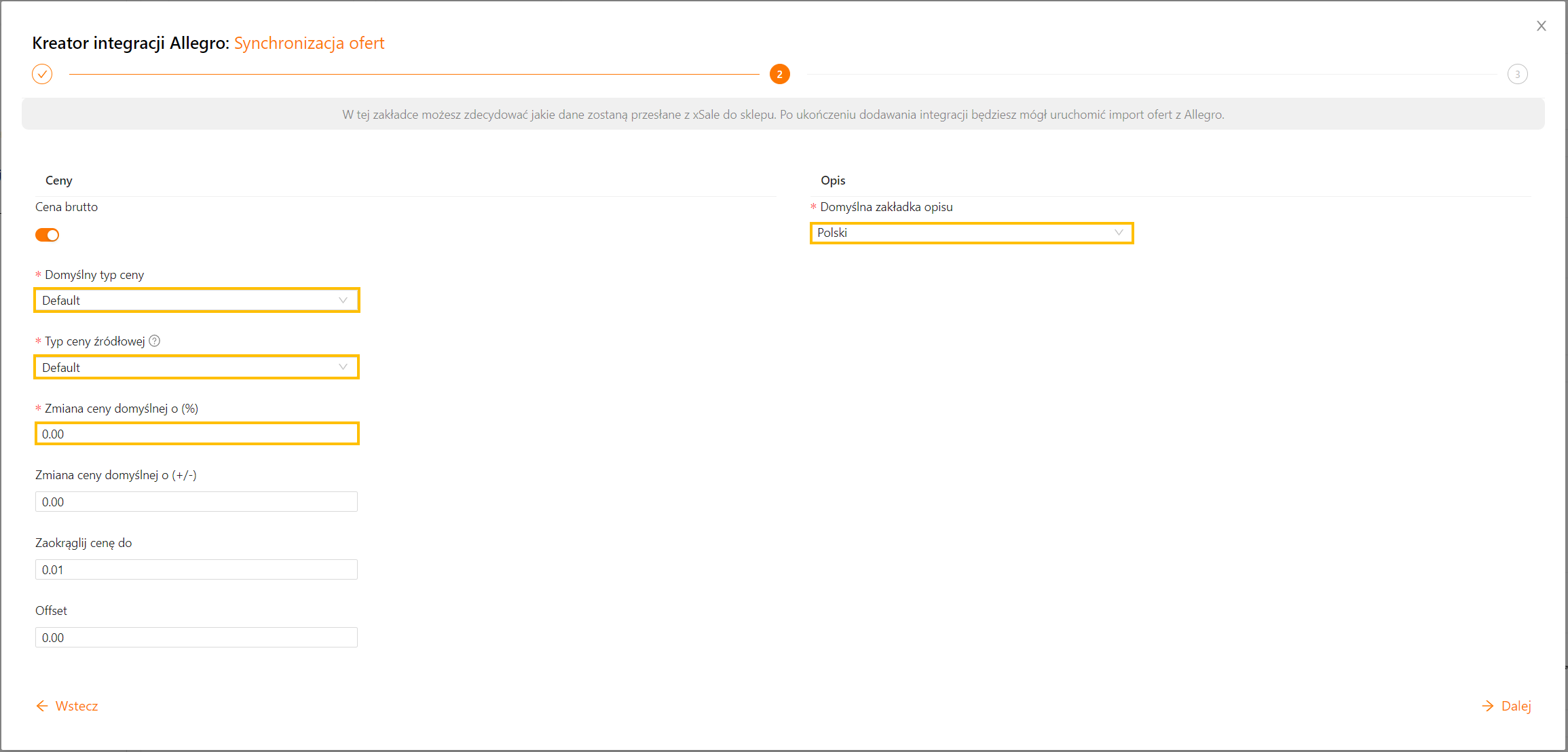Focus the Zmiana ceny domyślnej o (%) field
This screenshot has width=1568, height=752.
(x=196, y=434)
